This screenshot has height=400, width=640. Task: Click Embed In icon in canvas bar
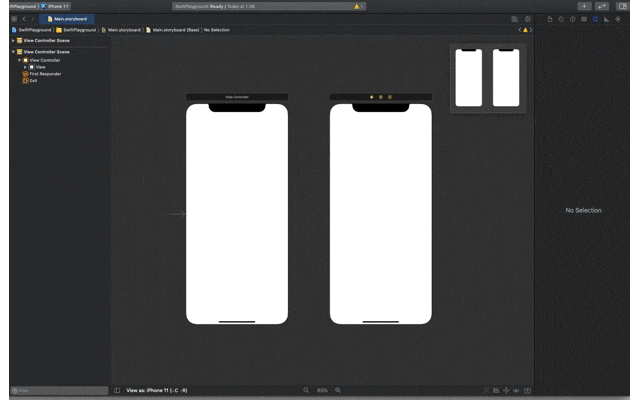tap(527, 391)
